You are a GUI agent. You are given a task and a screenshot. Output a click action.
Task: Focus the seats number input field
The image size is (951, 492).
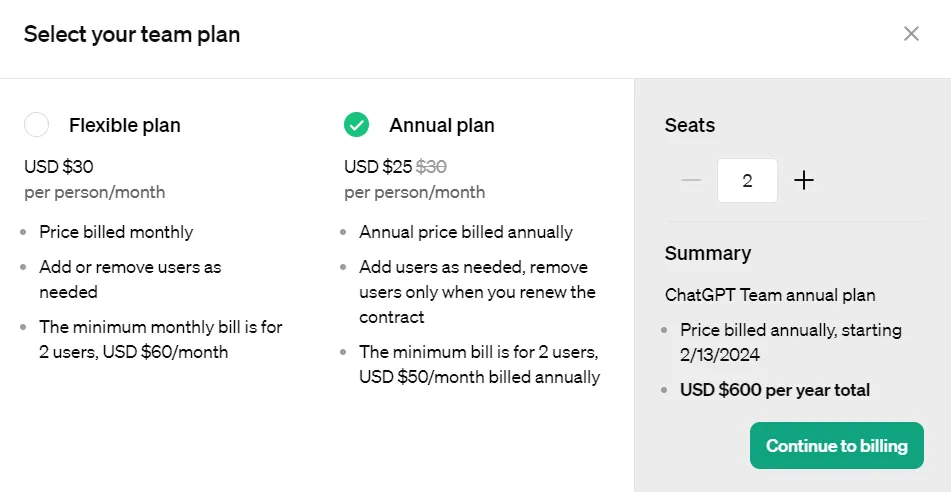(x=747, y=181)
